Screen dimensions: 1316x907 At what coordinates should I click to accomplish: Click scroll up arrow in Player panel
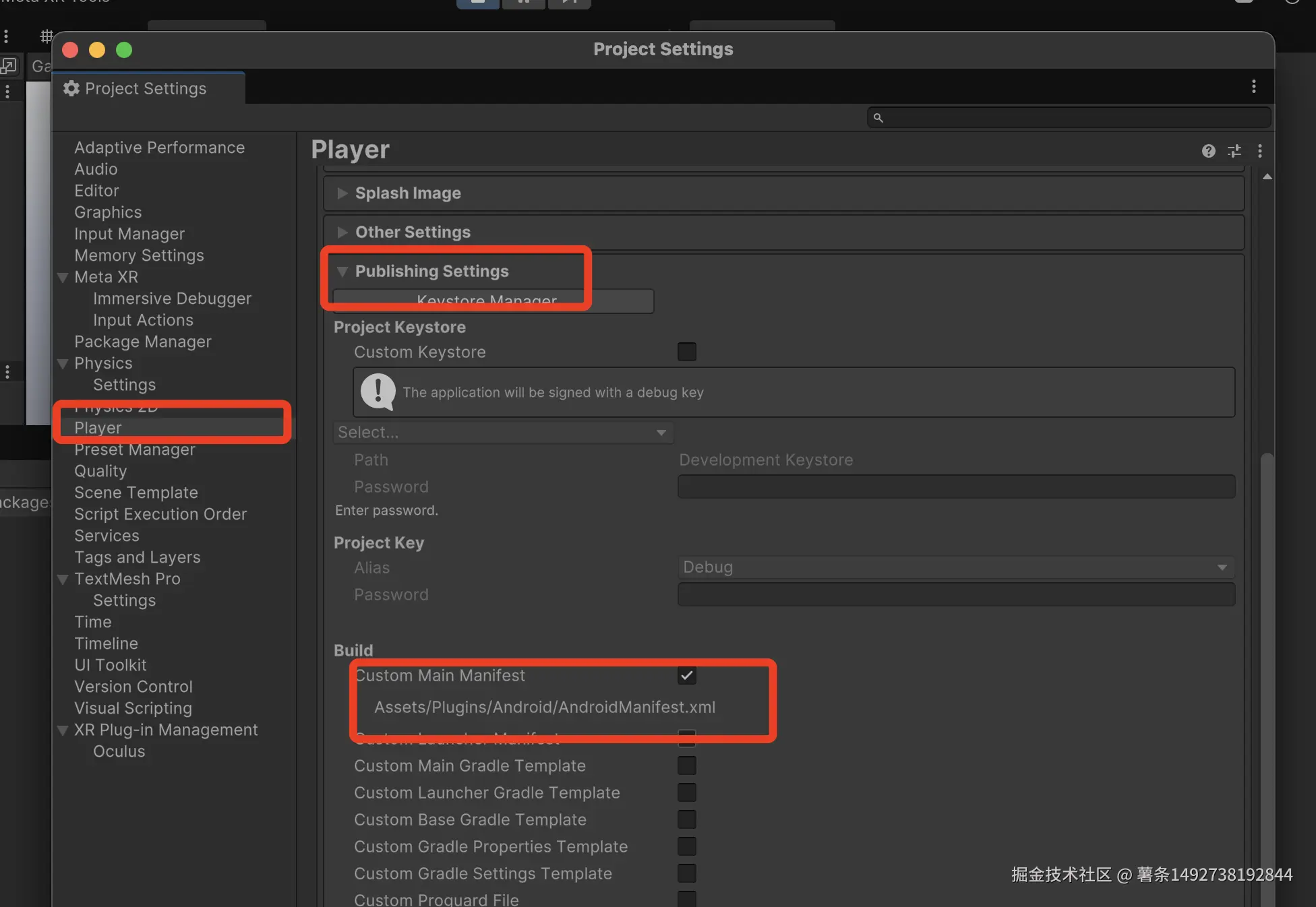pyautogui.click(x=1267, y=177)
